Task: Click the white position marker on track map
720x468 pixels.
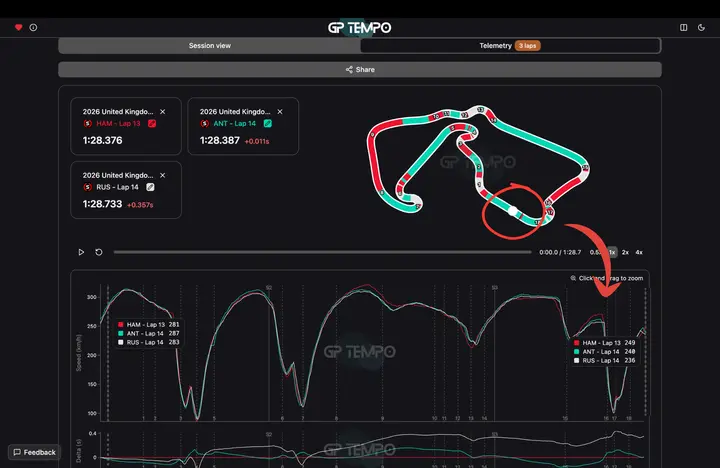Action: click(x=513, y=211)
